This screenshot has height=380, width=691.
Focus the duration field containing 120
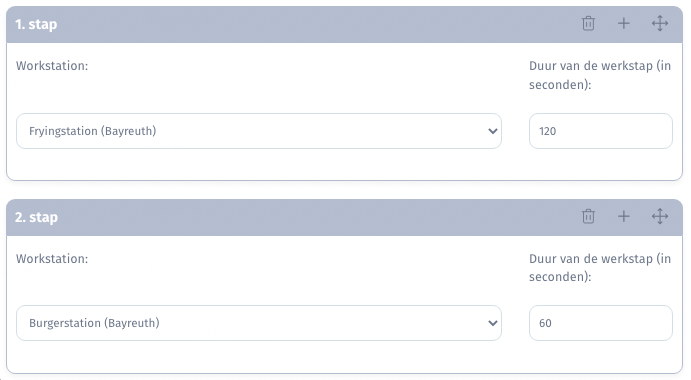pyautogui.click(x=601, y=131)
